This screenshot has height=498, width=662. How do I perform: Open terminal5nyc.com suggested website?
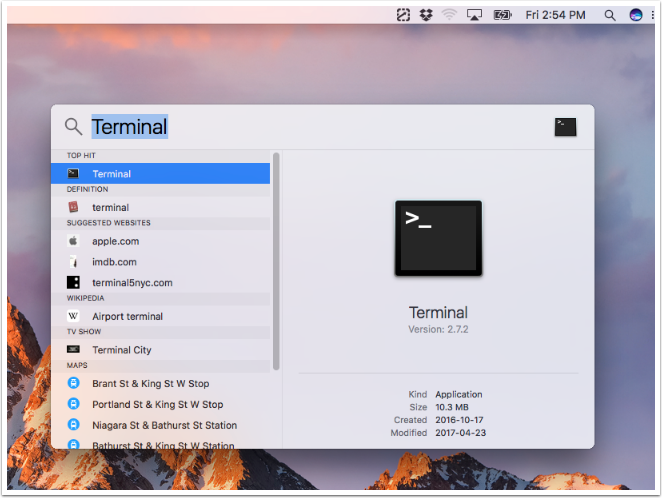tap(160, 282)
